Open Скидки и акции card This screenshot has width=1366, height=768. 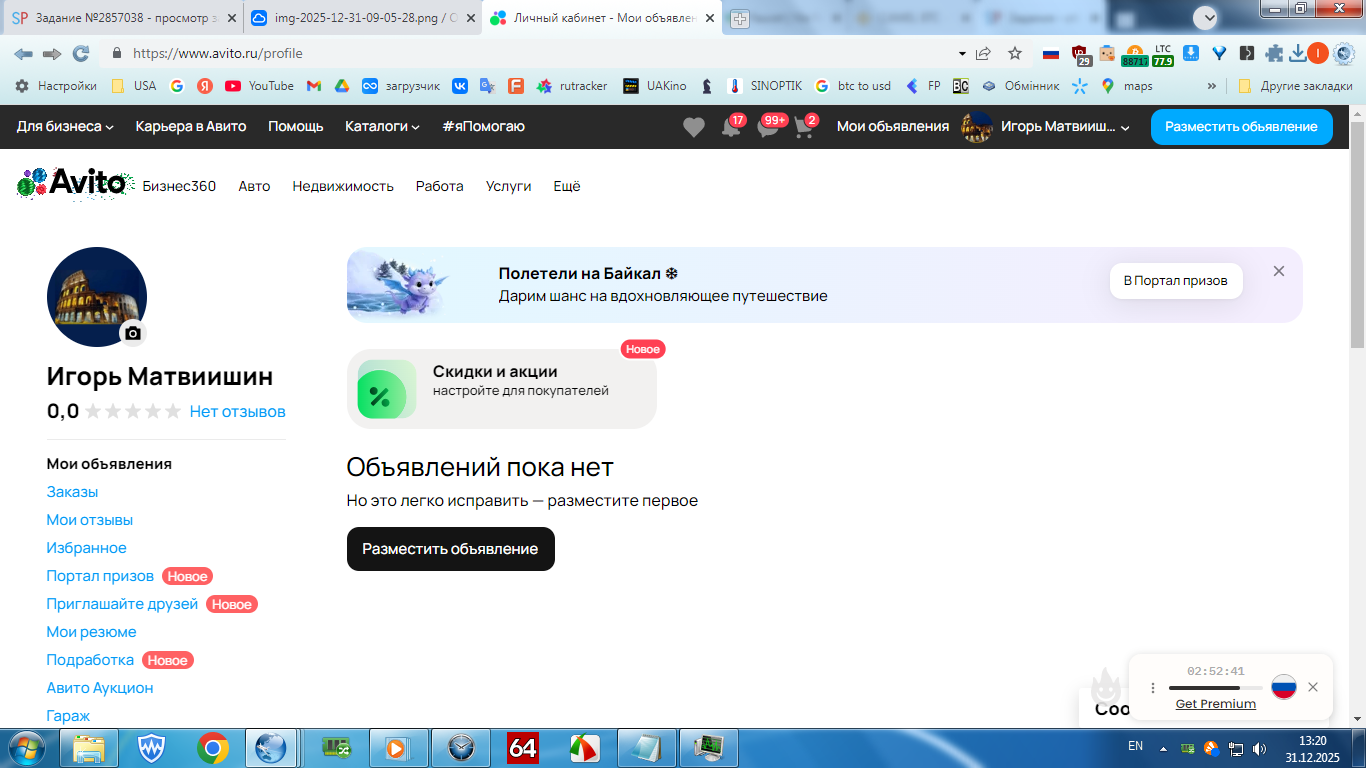pos(501,389)
